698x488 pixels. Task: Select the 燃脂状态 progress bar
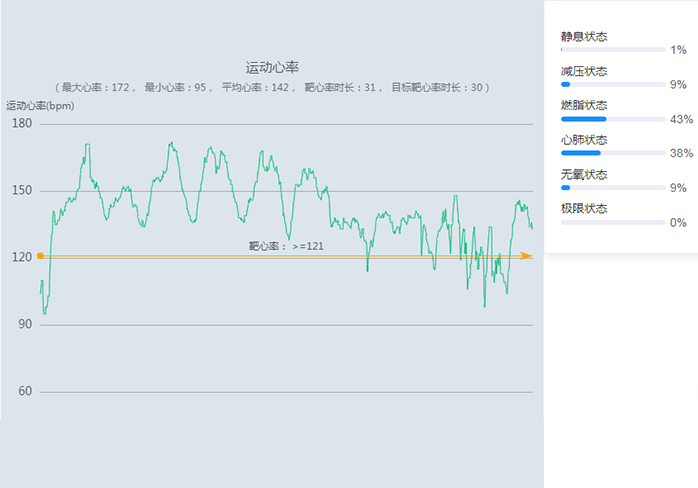coord(613,119)
